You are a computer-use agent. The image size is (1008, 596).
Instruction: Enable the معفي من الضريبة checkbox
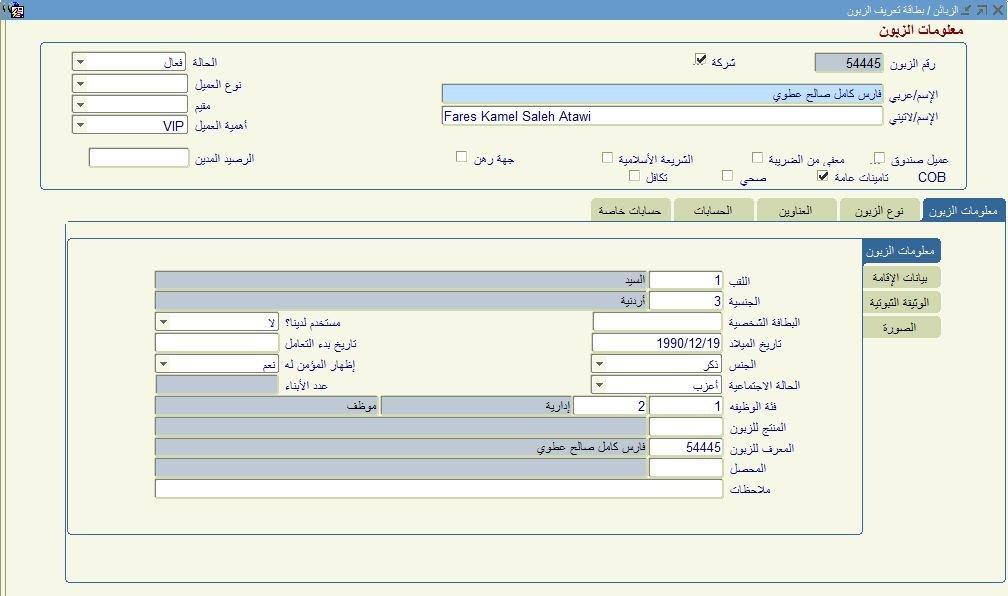[760, 158]
